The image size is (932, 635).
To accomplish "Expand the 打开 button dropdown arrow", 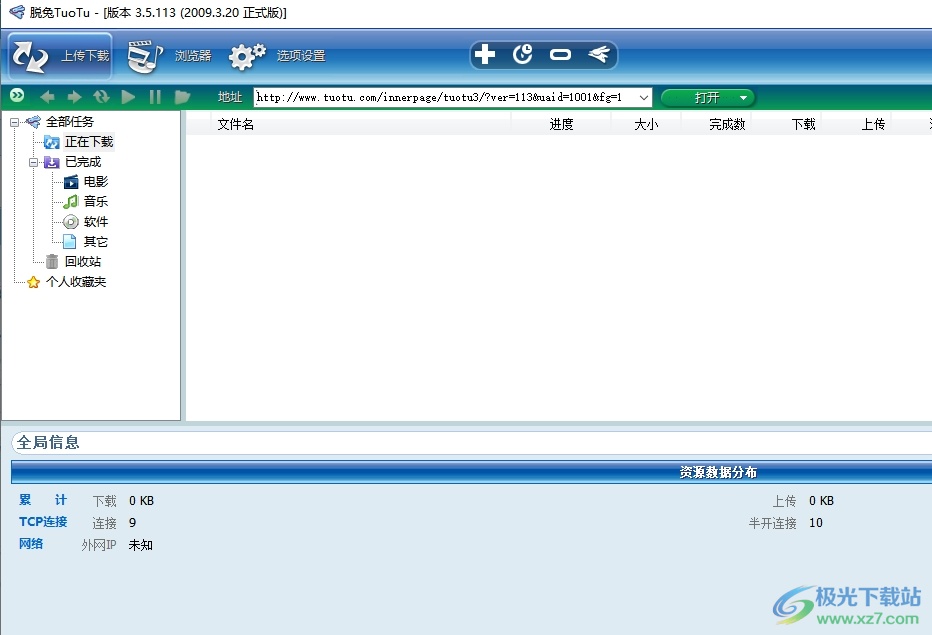I will (744, 98).
